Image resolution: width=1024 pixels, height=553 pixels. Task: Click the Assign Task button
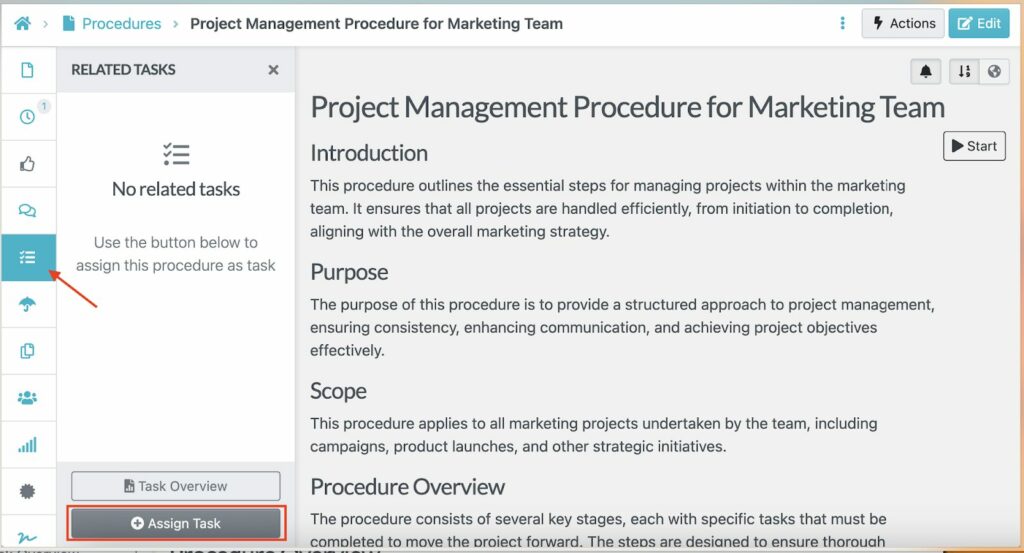click(x=176, y=523)
